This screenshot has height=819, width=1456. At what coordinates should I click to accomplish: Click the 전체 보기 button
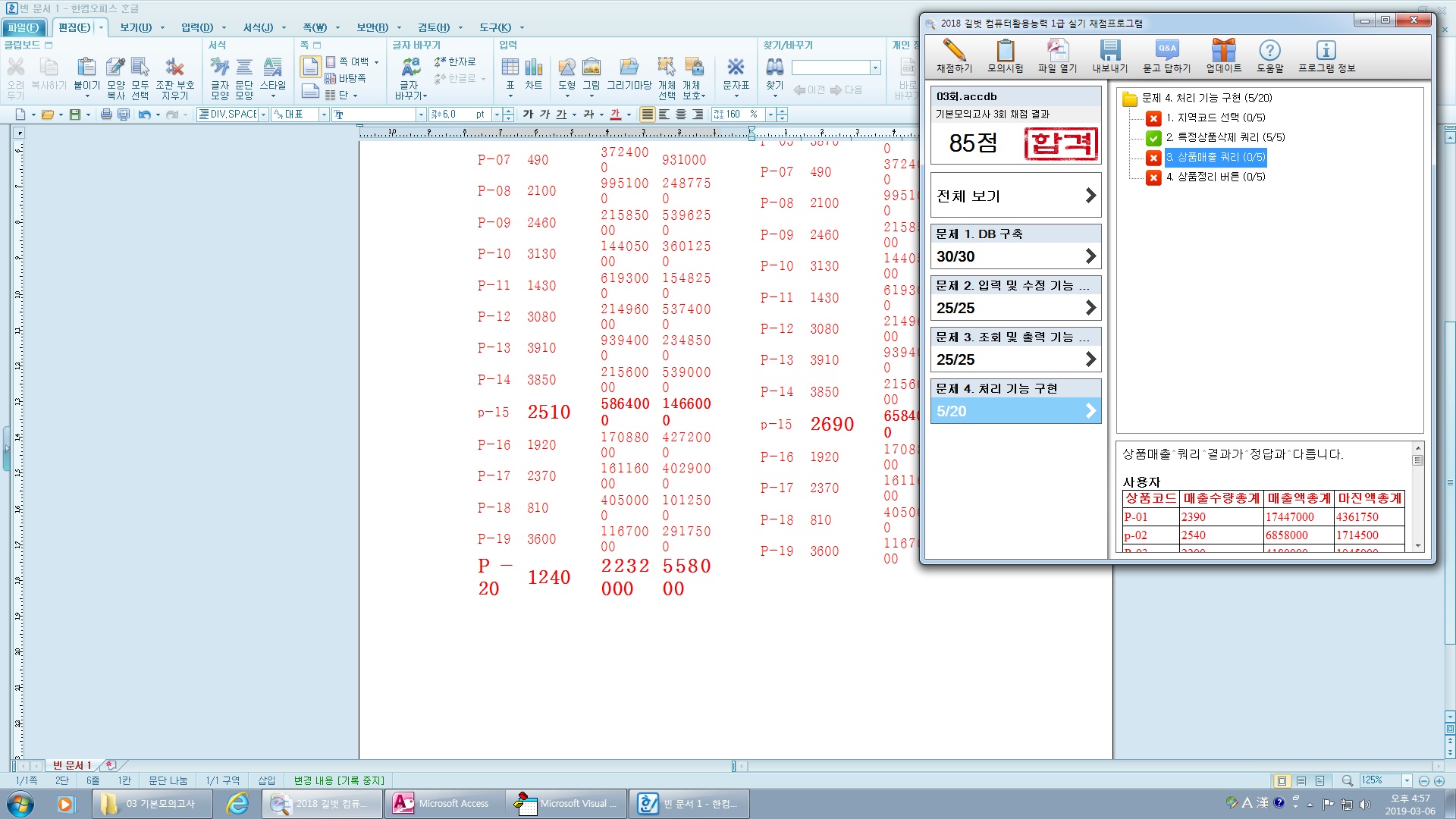pos(1015,196)
